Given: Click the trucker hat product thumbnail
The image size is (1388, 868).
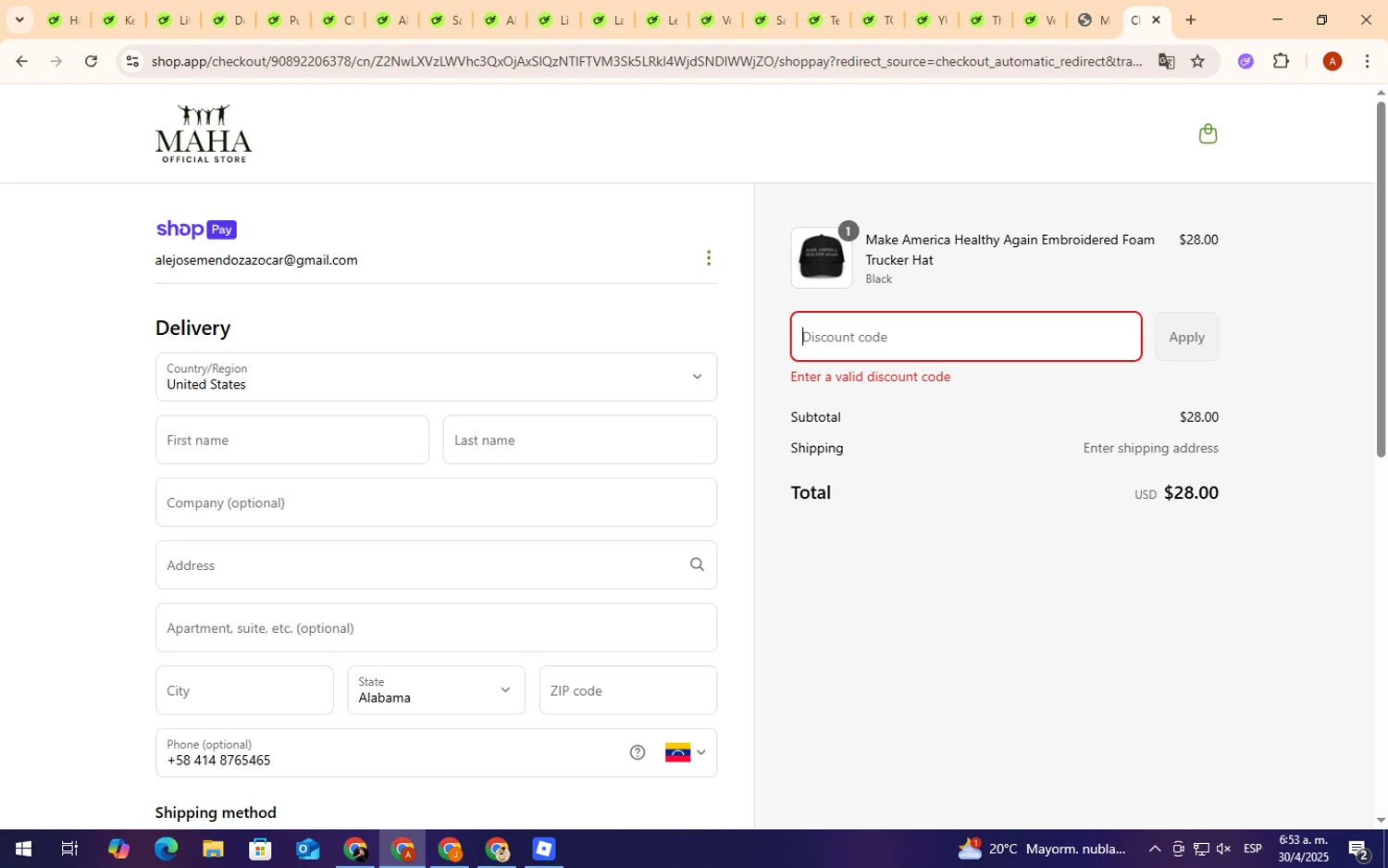Looking at the screenshot, I should pyautogui.click(x=822, y=258).
